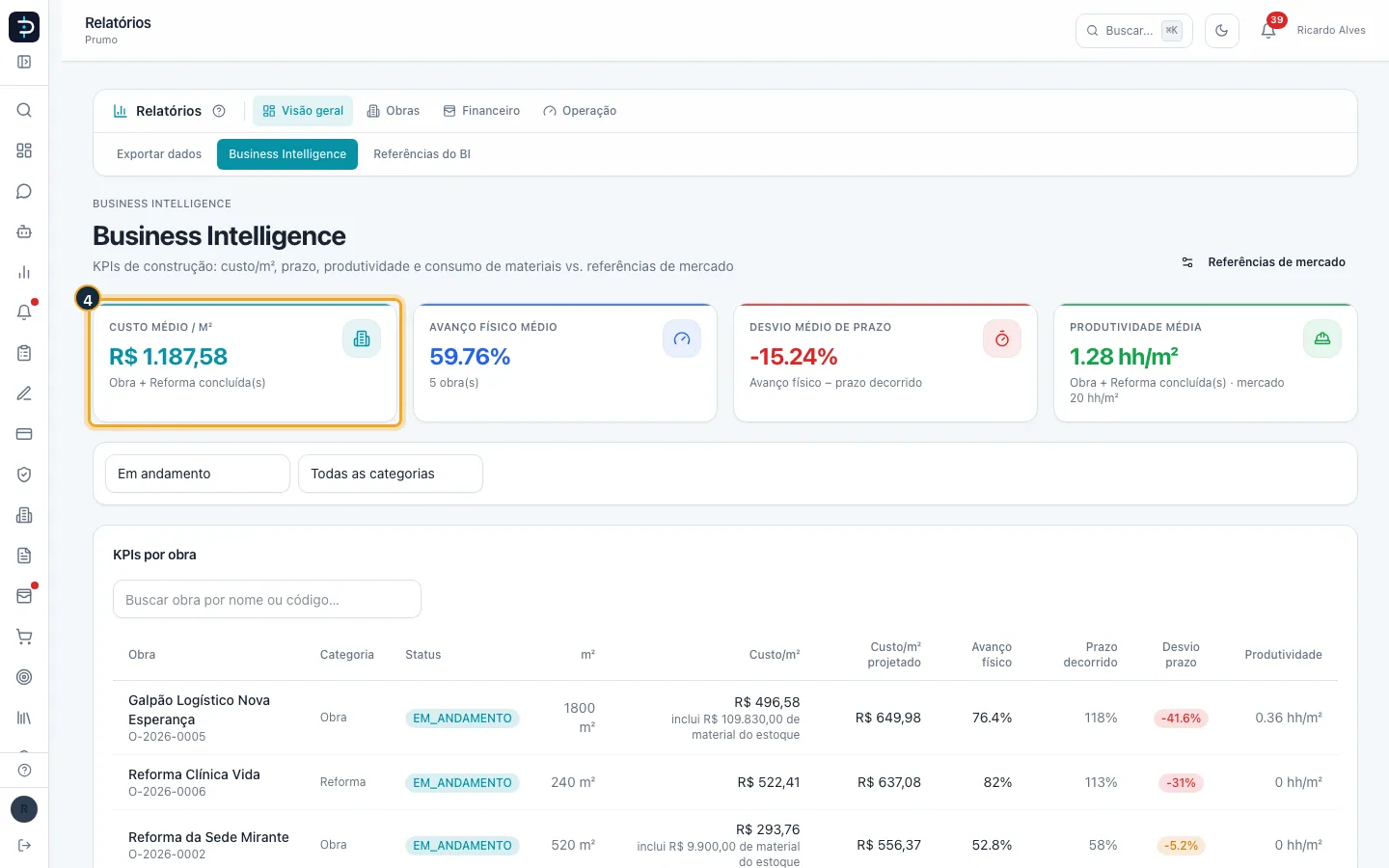Screen dimensions: 1389x868
Task: Click the Avanço físico médio card
Action: (565, 363)
